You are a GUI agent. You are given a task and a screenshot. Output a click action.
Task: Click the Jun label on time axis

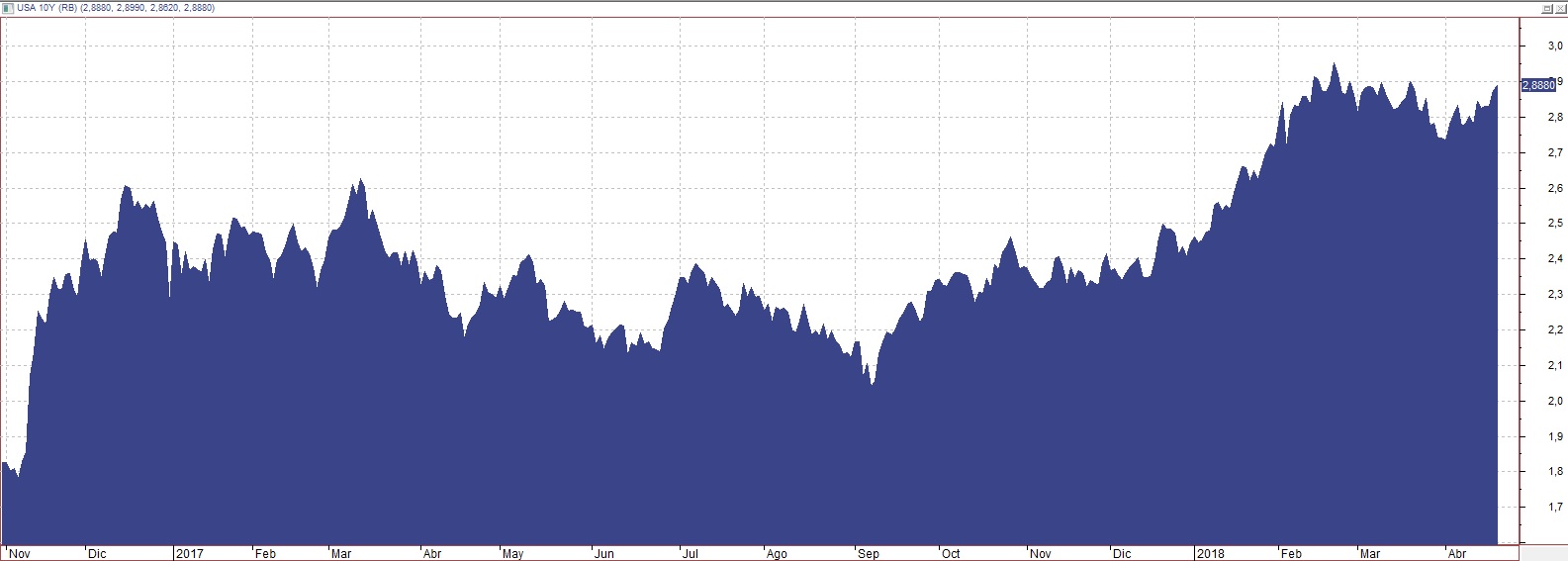point(604,553)
